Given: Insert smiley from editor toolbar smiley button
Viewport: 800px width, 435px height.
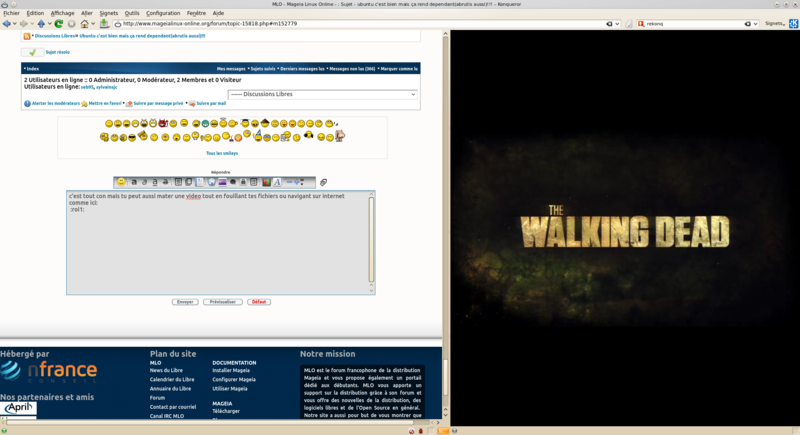Looking at the screenshot, I should (x=121, y=182).
